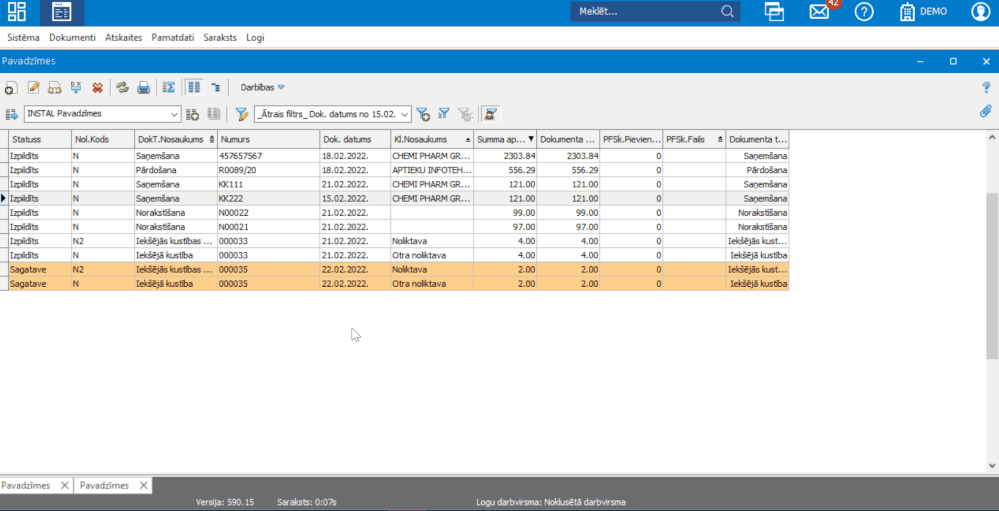Click the refresh list icon
Viewport: 999px width, 511px height.
pyautogui.click(x=122, y=88)
